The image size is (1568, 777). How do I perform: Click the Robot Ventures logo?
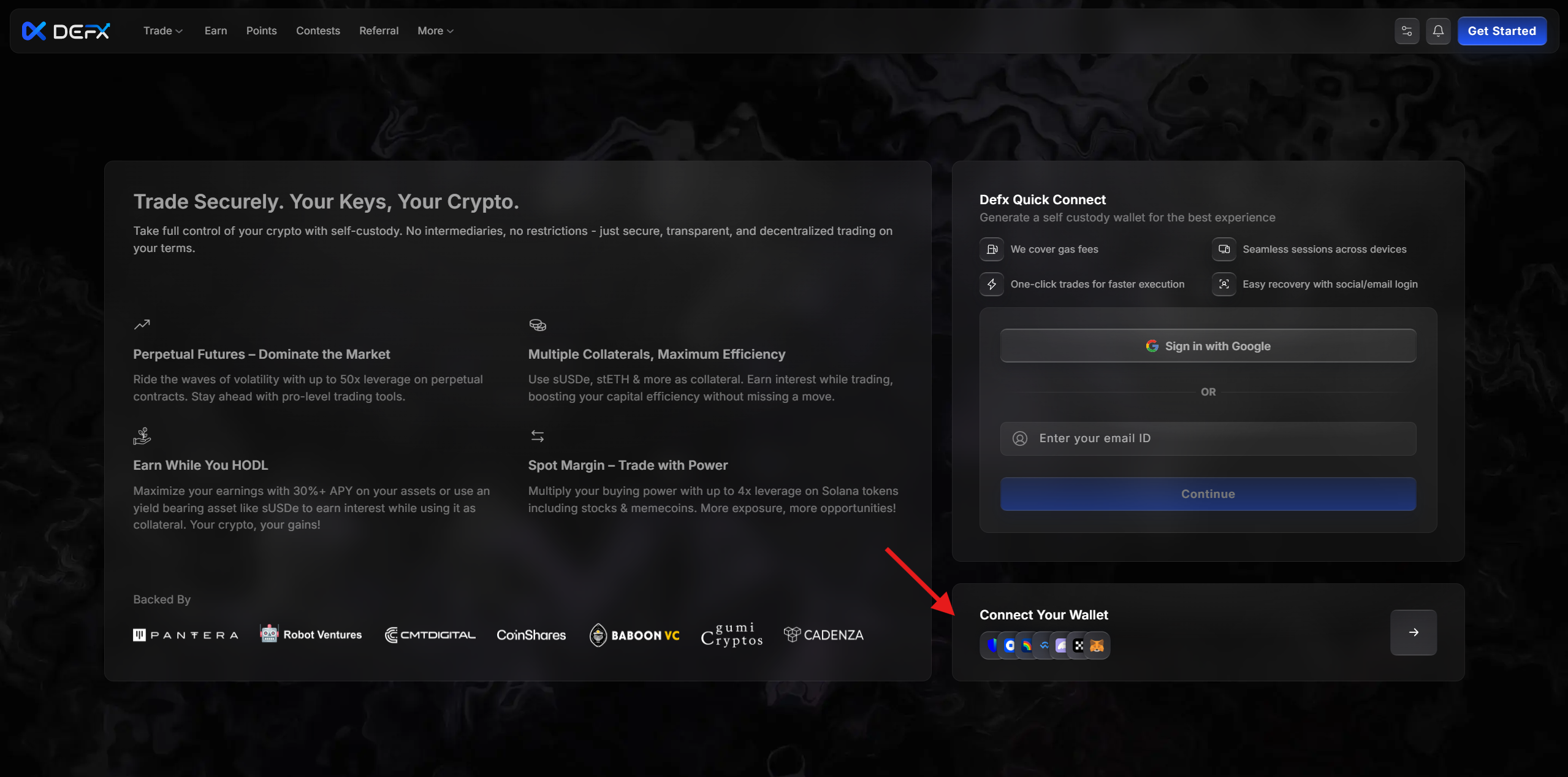click(x=311, y=633)
